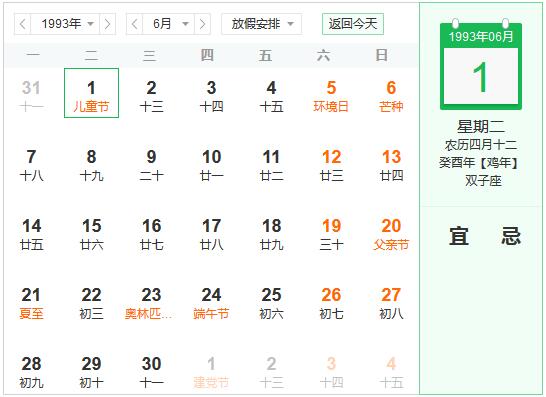Select June 5 环境日 date

pyautogui.click(x=331, y=96)
